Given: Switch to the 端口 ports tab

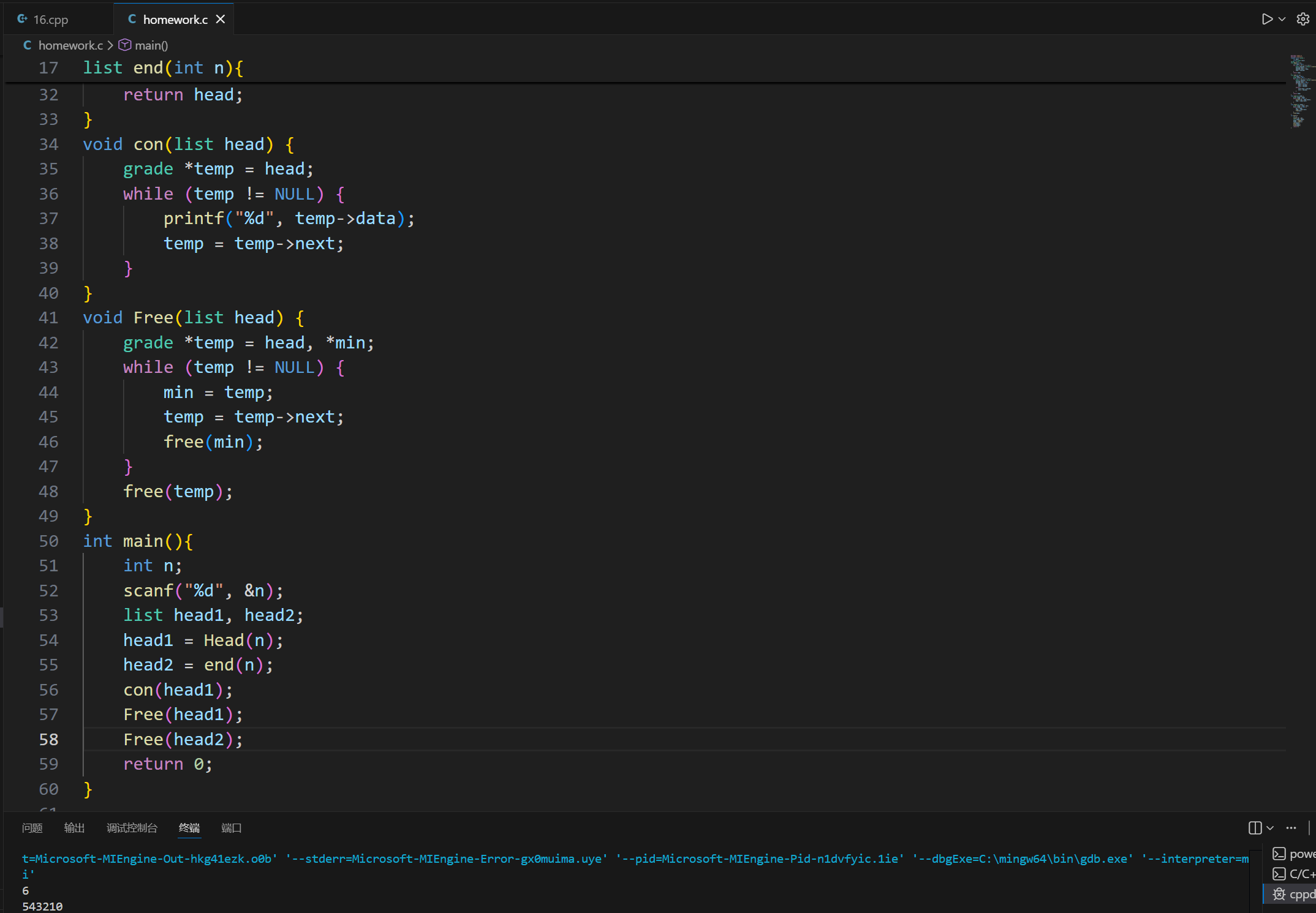Looking at the screenshot, I should 231,828.
